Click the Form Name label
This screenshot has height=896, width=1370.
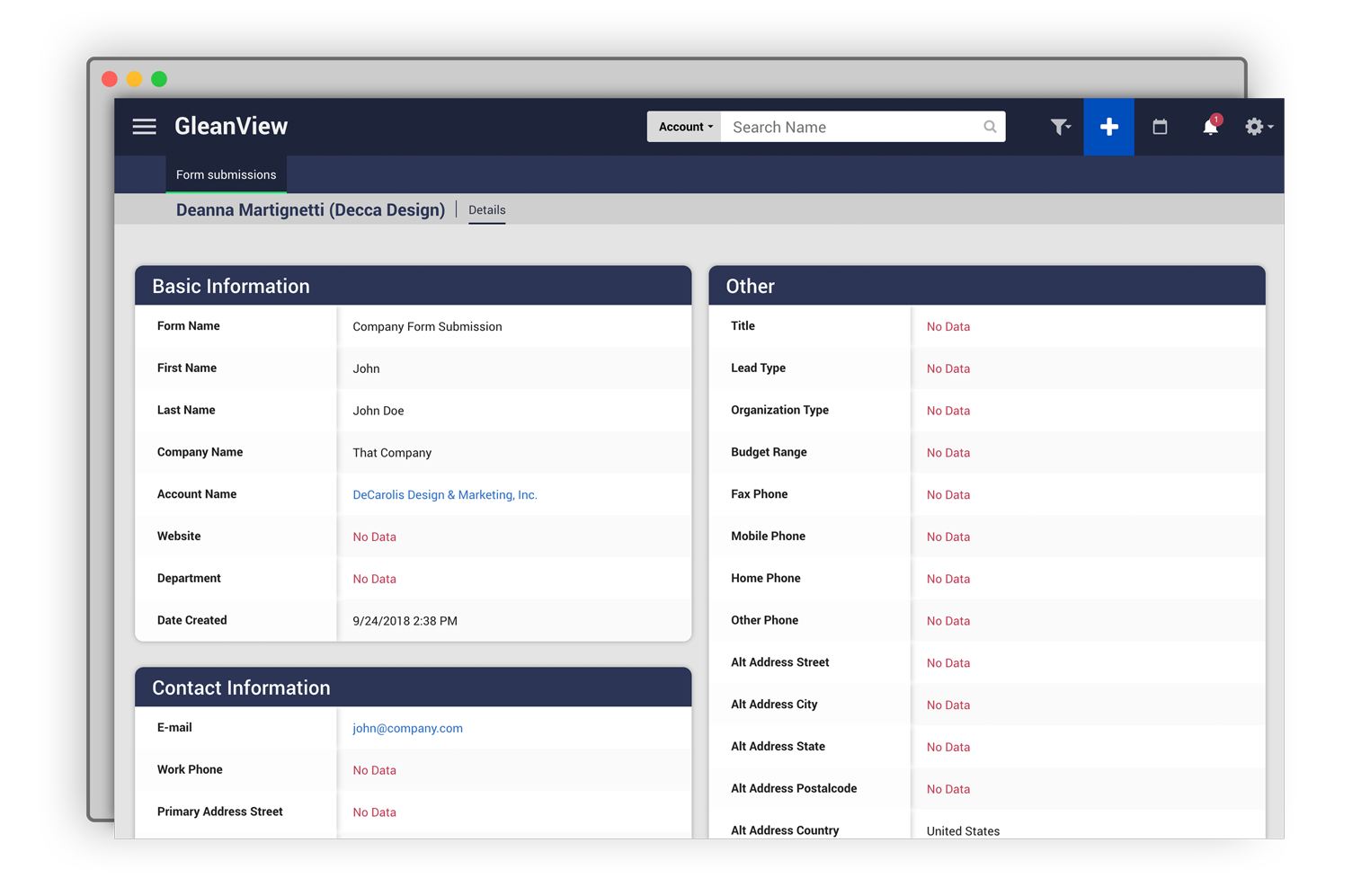tap(188, 326)
